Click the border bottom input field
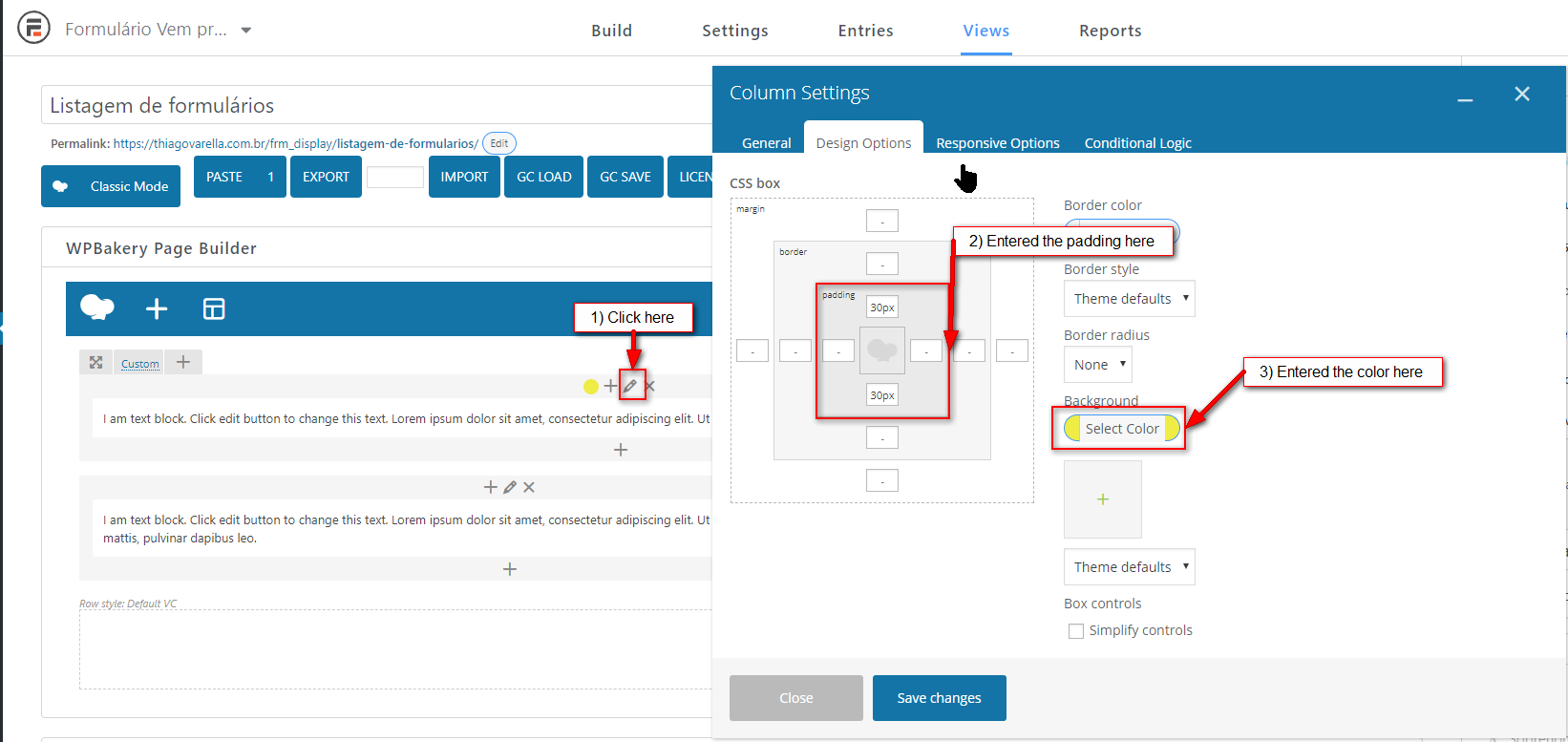 tap(882, 437)
